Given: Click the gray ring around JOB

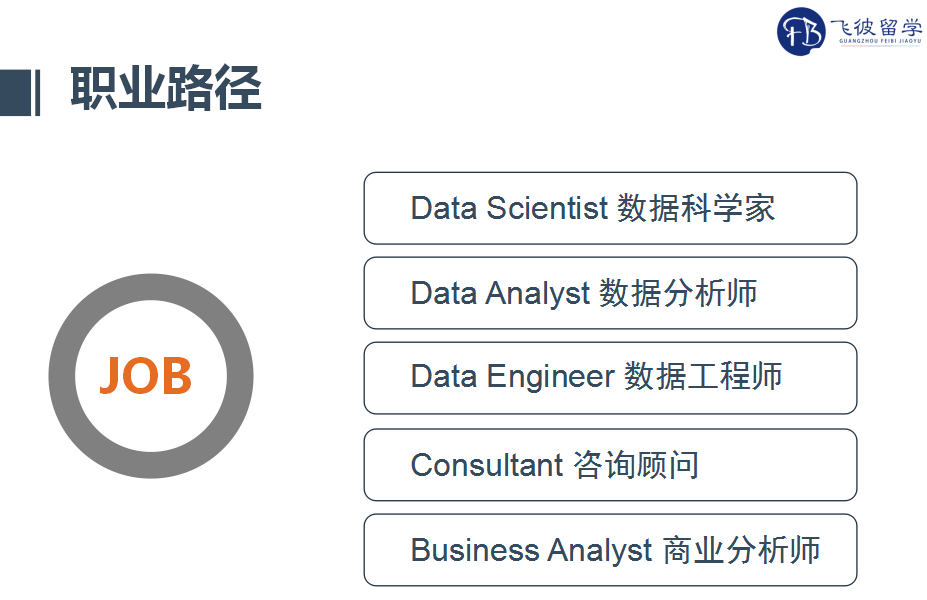Looking at the screenshot, I should (62, 376).
